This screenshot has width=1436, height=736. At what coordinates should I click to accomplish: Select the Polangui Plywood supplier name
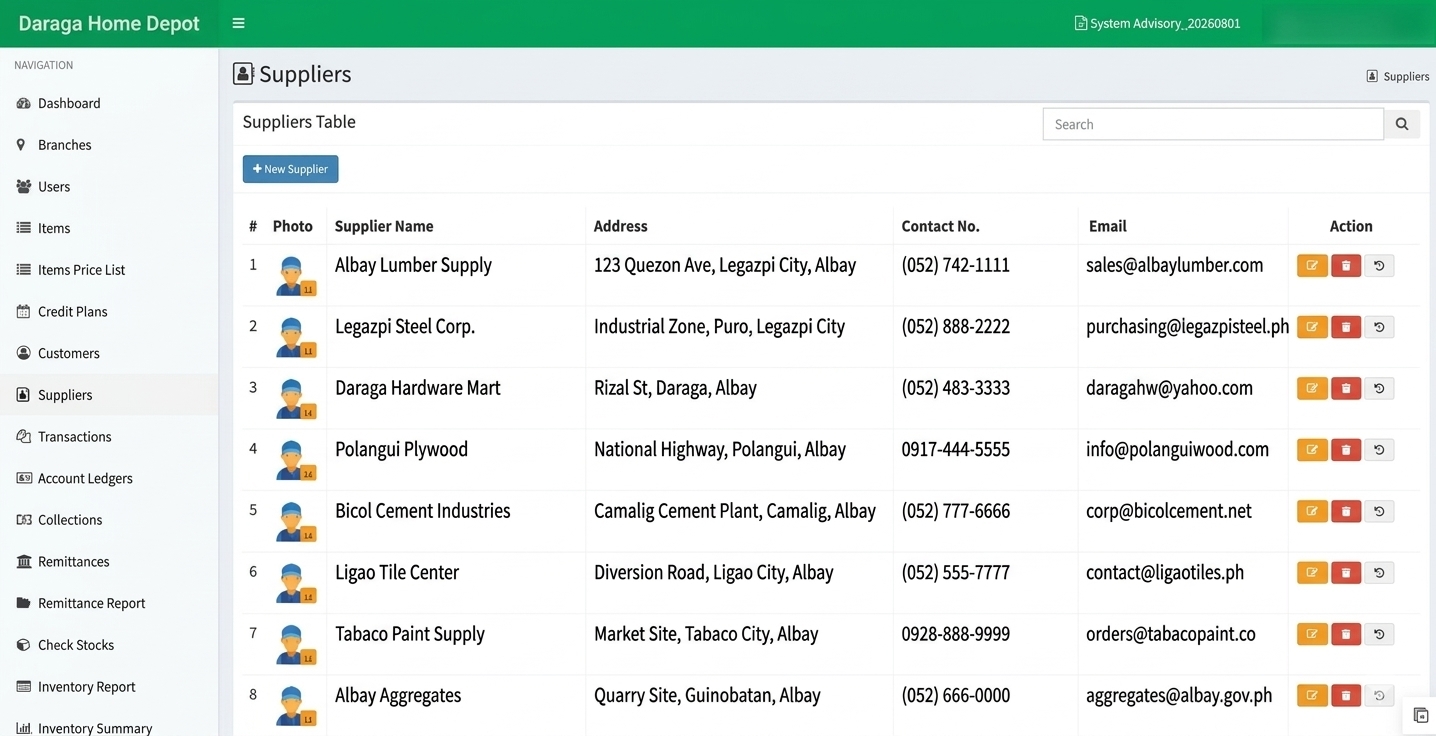[401, 450]
